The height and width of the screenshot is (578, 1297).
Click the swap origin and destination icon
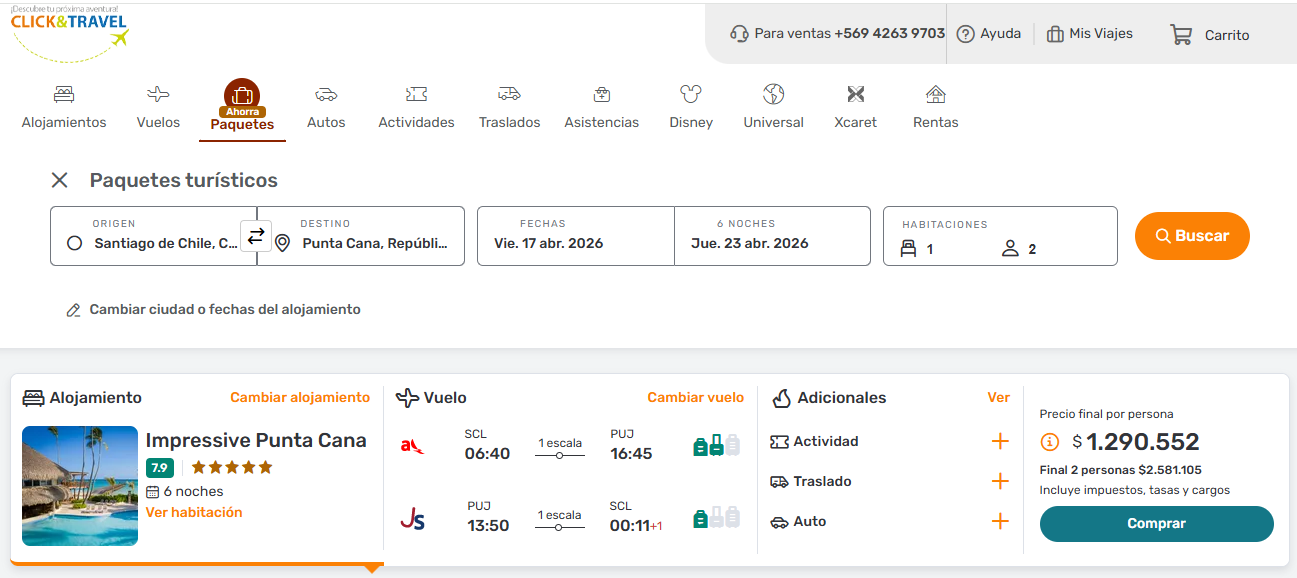(x=256, y=236)
